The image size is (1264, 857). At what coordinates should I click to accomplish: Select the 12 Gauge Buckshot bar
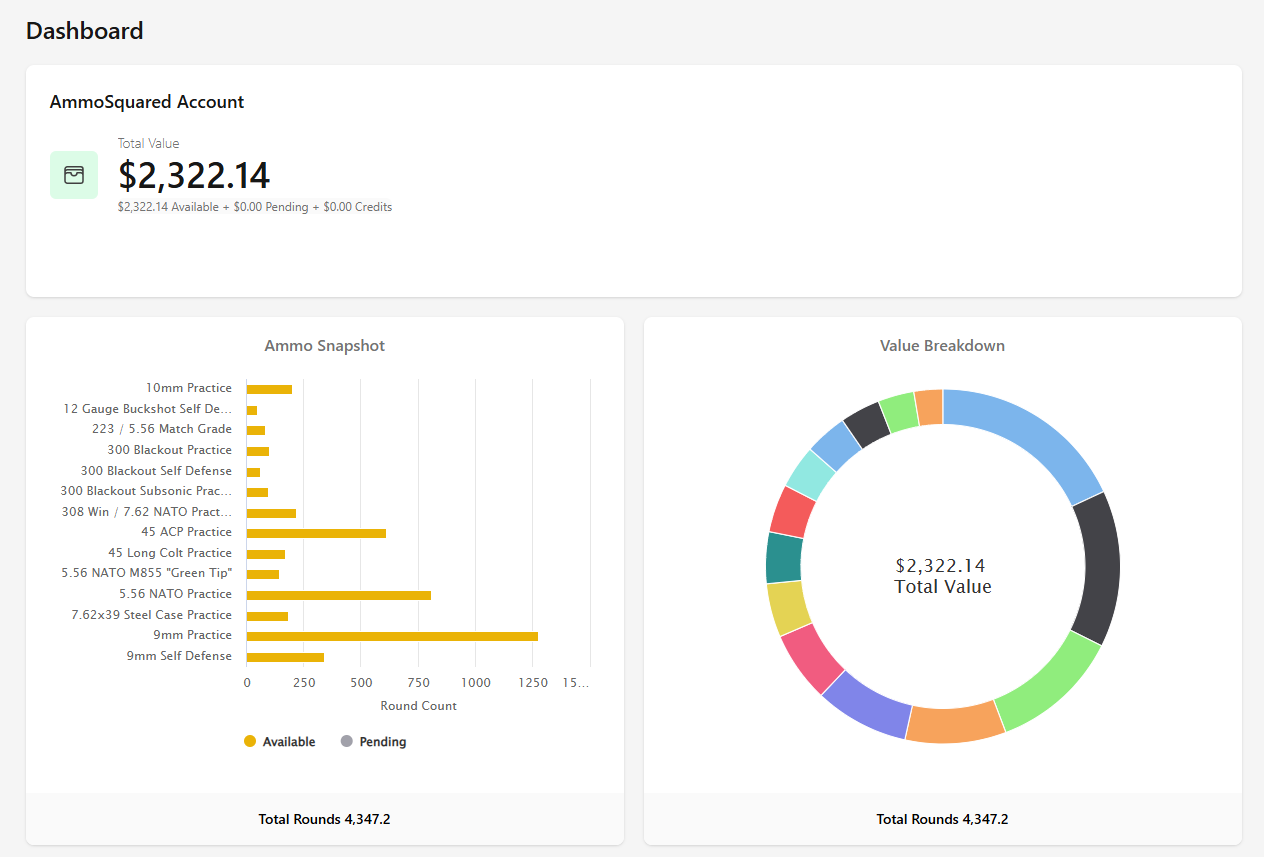252,410
